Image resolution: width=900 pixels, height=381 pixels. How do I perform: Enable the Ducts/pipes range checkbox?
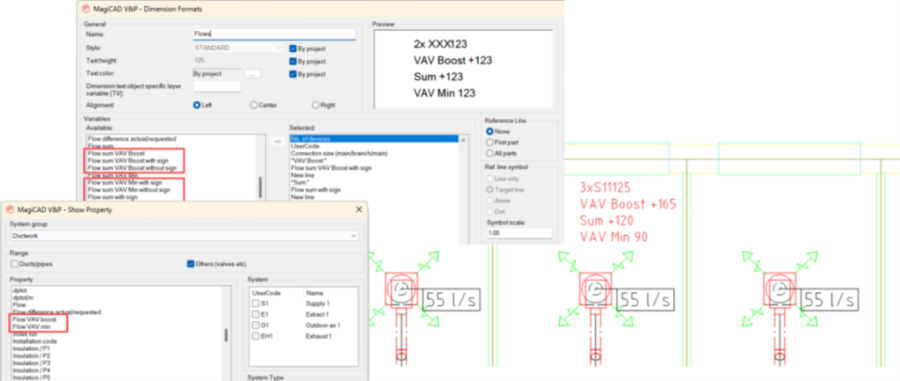tap(15, 264)
